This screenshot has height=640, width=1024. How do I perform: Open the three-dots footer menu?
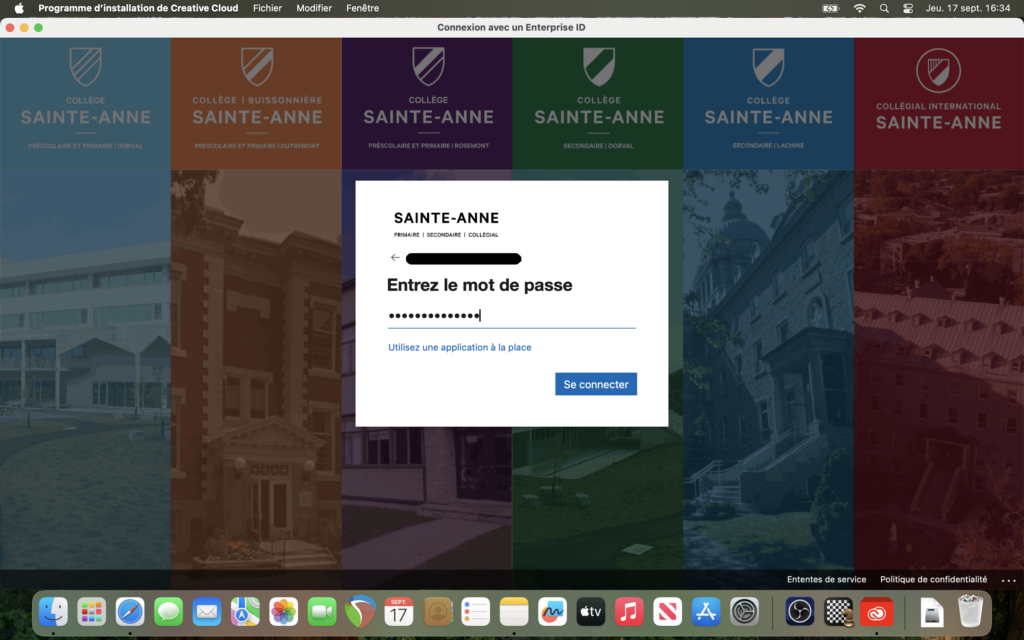[1008, 580]
